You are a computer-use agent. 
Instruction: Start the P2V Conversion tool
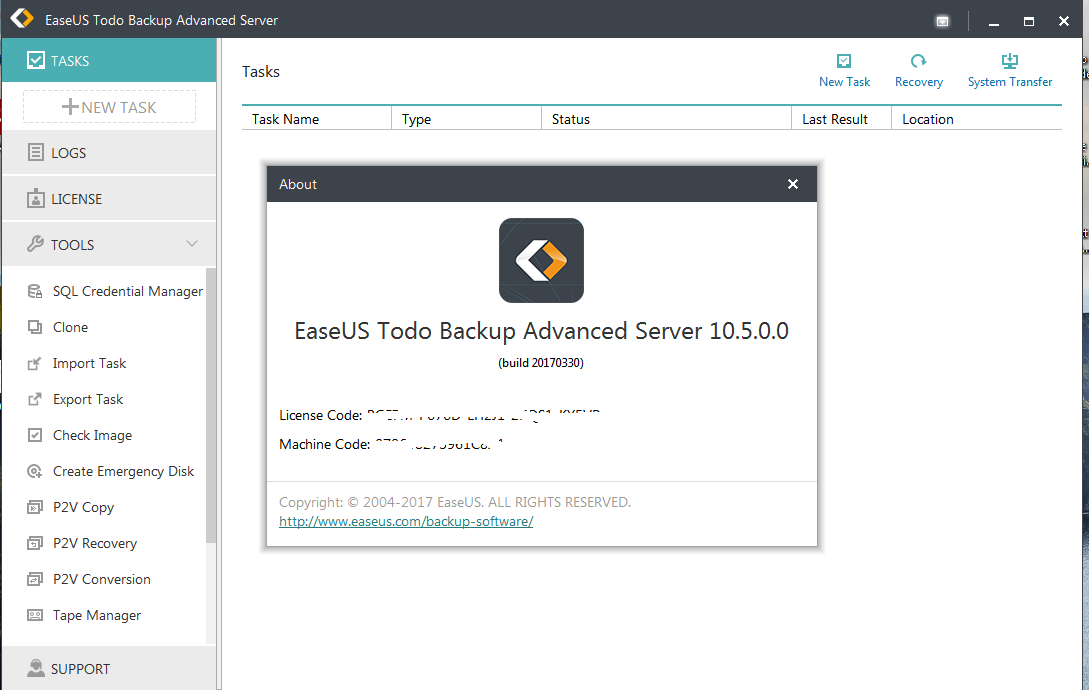[101, 578]
